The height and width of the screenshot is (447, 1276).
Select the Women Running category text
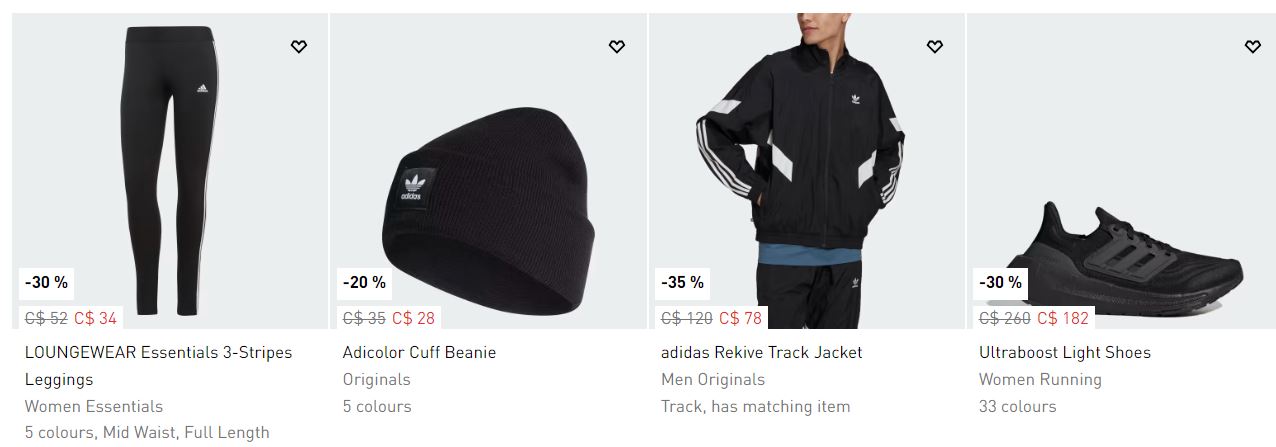[1040, 379]
